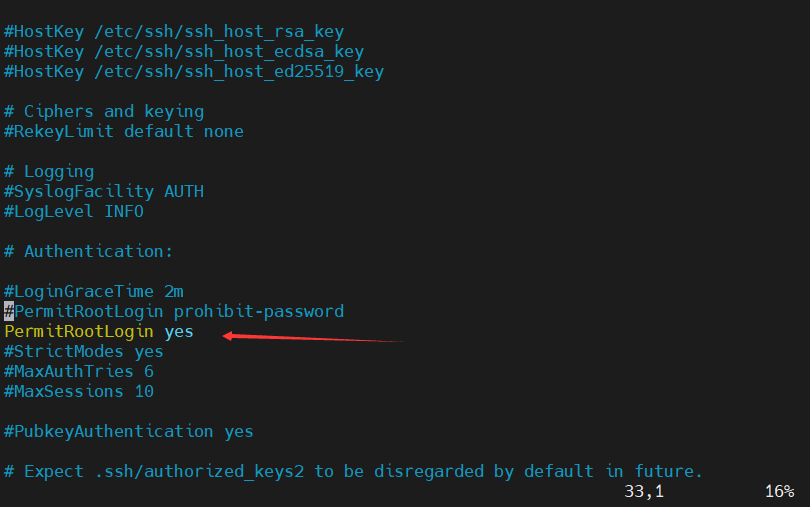Click the red arrow annotation
Screen dimensions: 811x507
point(312,338)
